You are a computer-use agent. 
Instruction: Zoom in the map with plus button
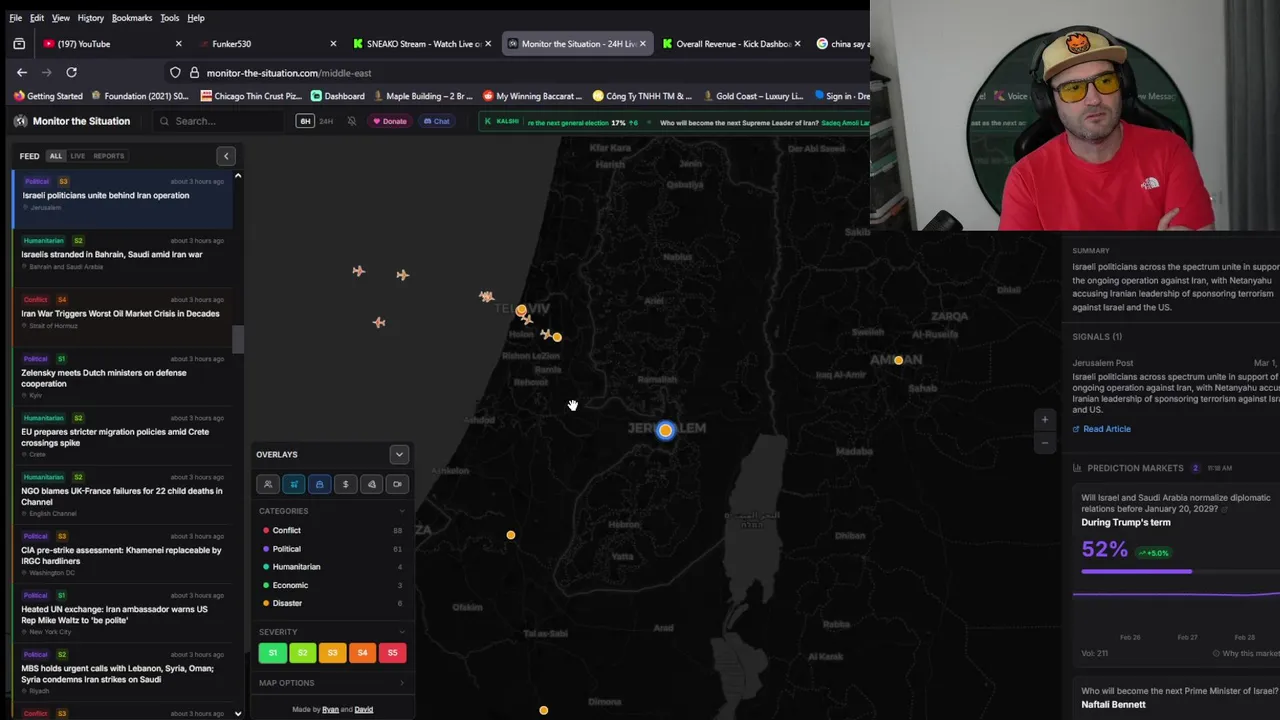(x=1045, y=420)
